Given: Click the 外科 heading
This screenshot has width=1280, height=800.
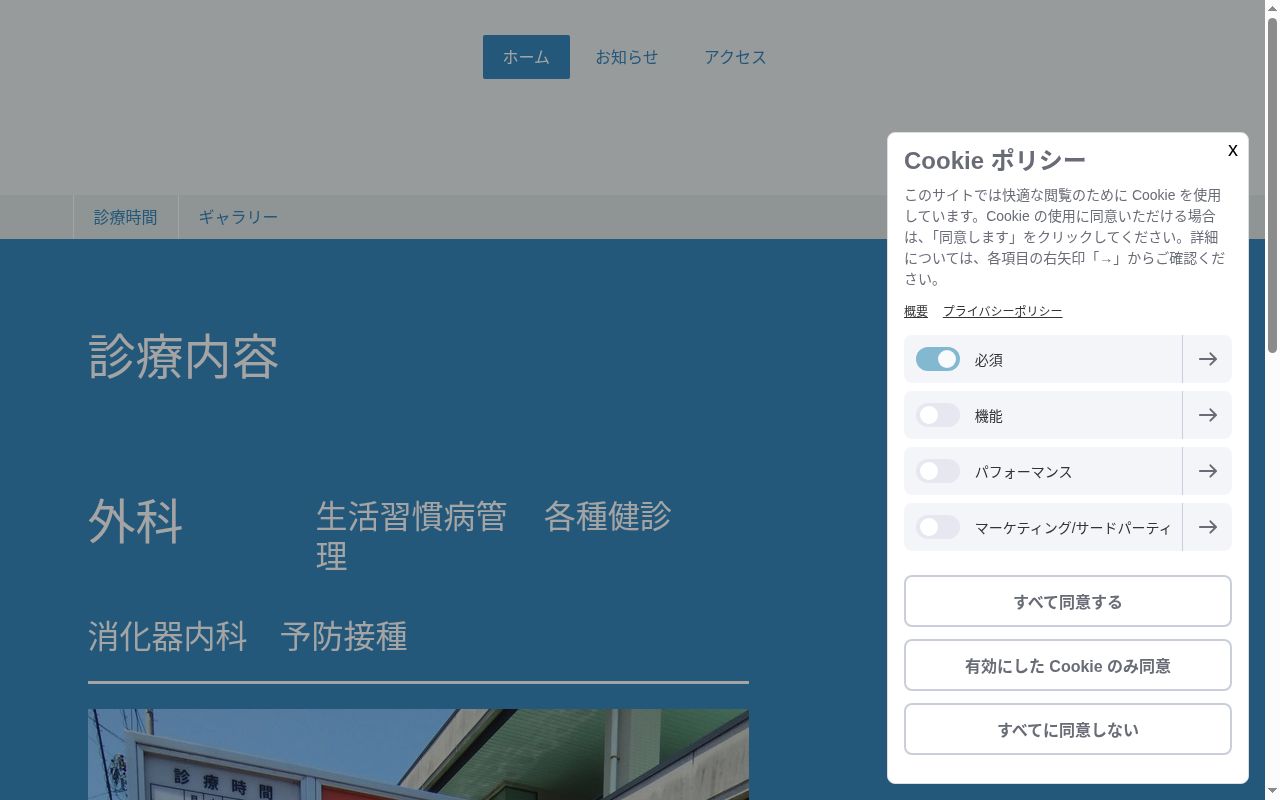Looking at the screenshot, I should click(x=136, y=521).
